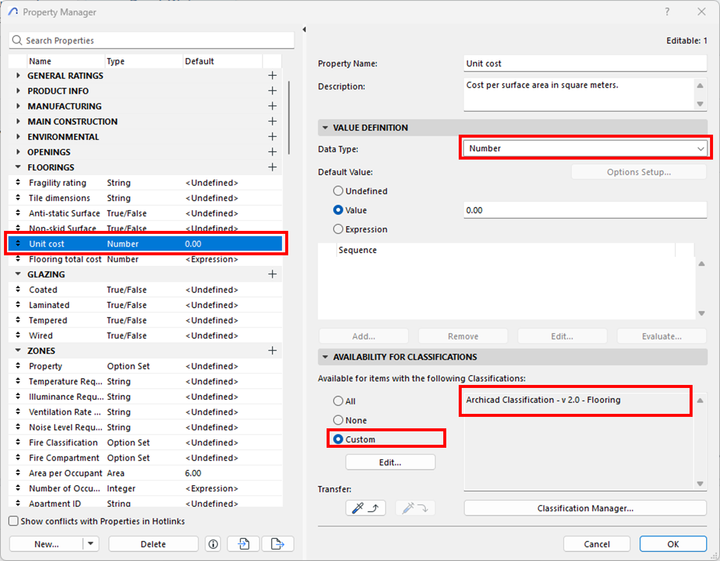720x561 pixels.
Task: Select Undefined default value option
Action: pos(338,191)
